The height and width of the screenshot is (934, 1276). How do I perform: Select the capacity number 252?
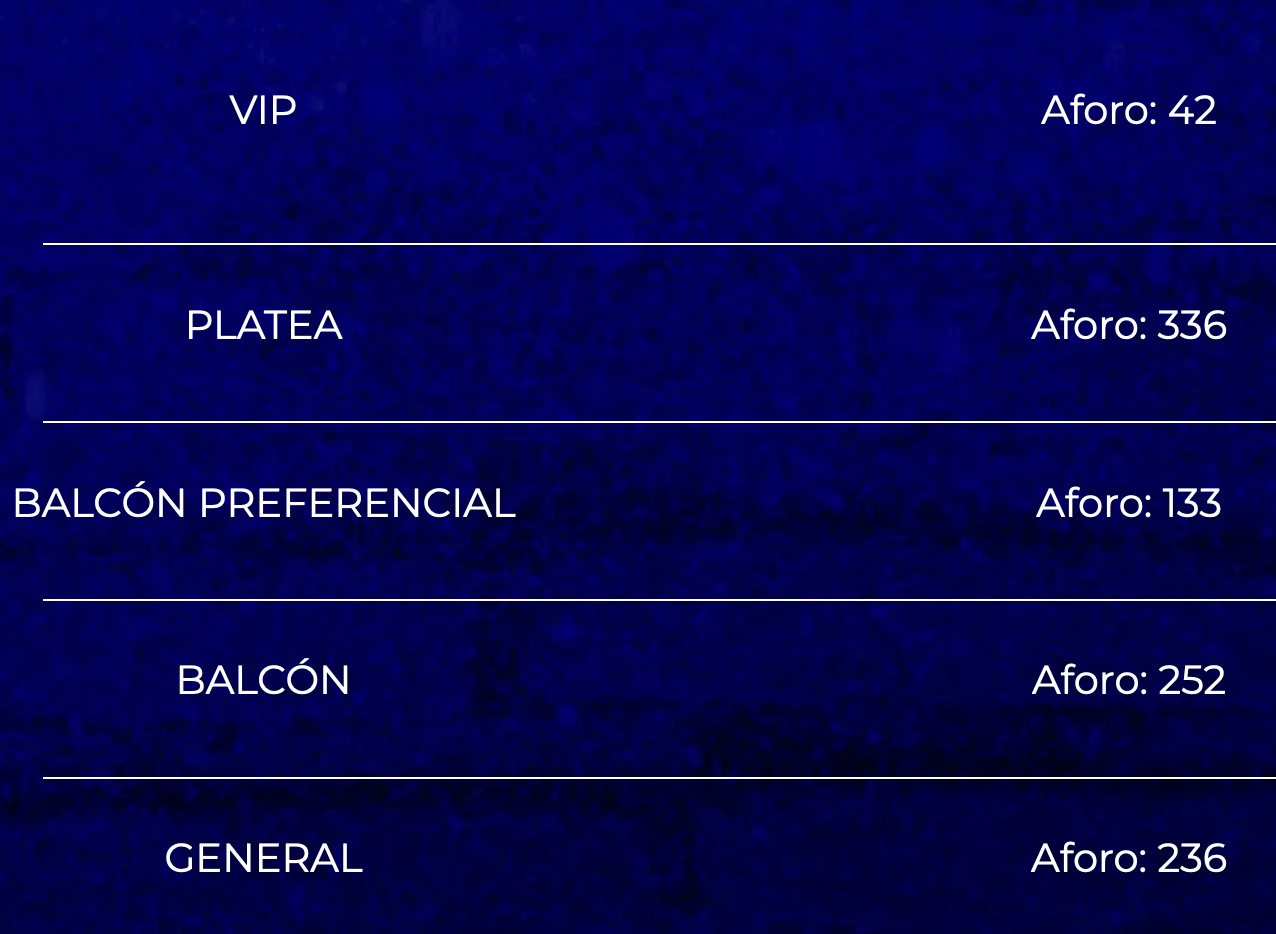tap(1192, 680)
